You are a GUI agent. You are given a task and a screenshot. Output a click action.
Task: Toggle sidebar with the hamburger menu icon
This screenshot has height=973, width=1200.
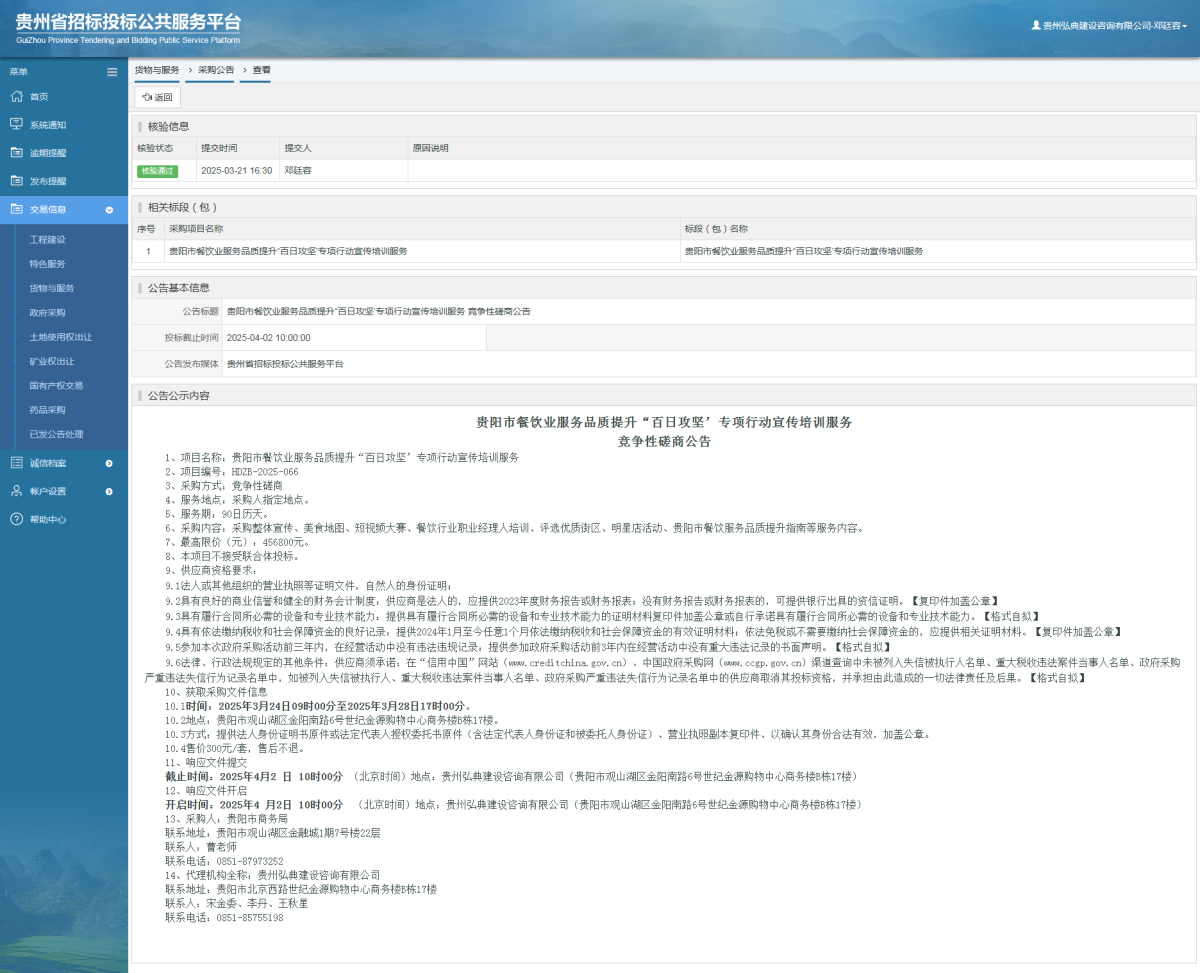112,72
